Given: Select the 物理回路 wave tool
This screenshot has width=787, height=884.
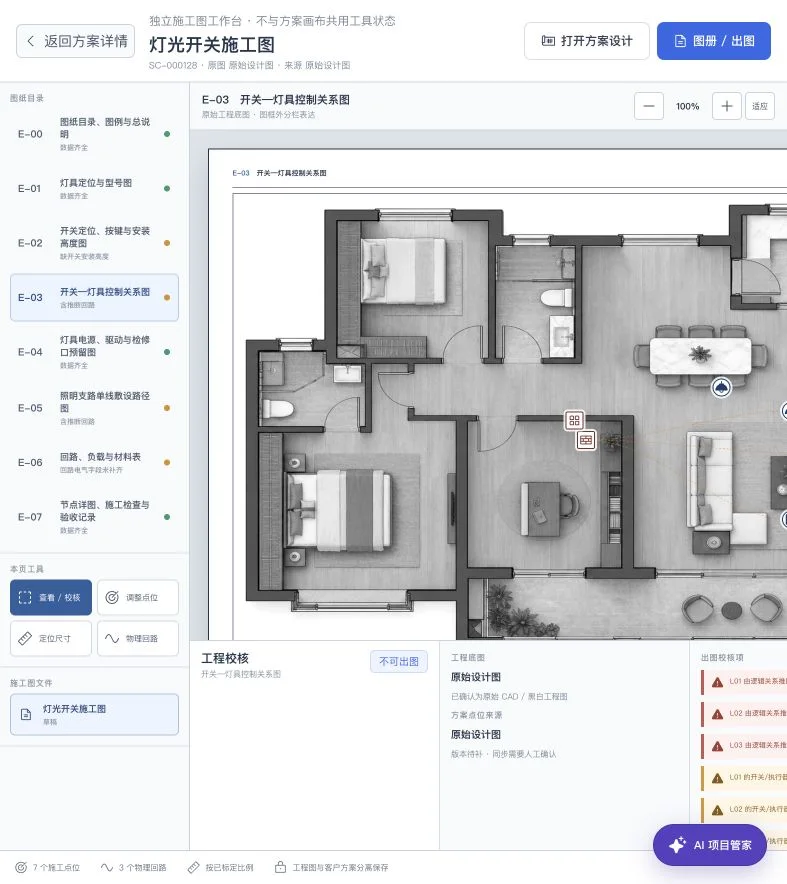Looking at the screenshot, I should point(138,639).
